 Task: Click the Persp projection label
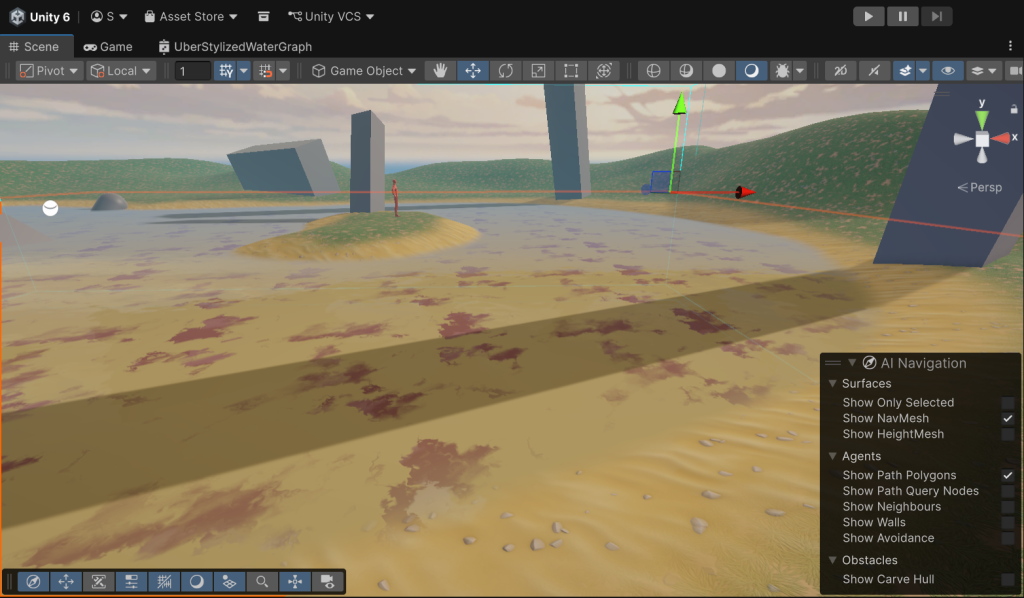(980, 188)
